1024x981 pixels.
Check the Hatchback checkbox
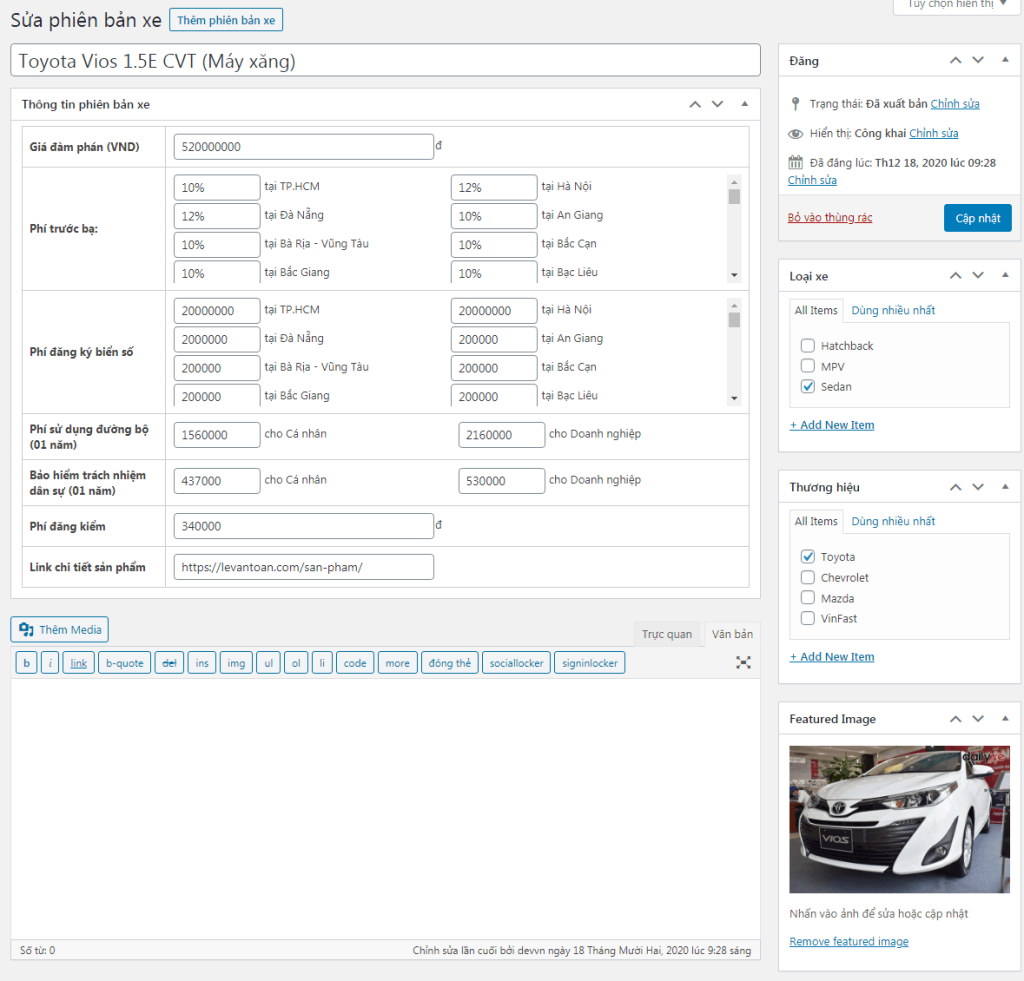(x=807, y=346)
